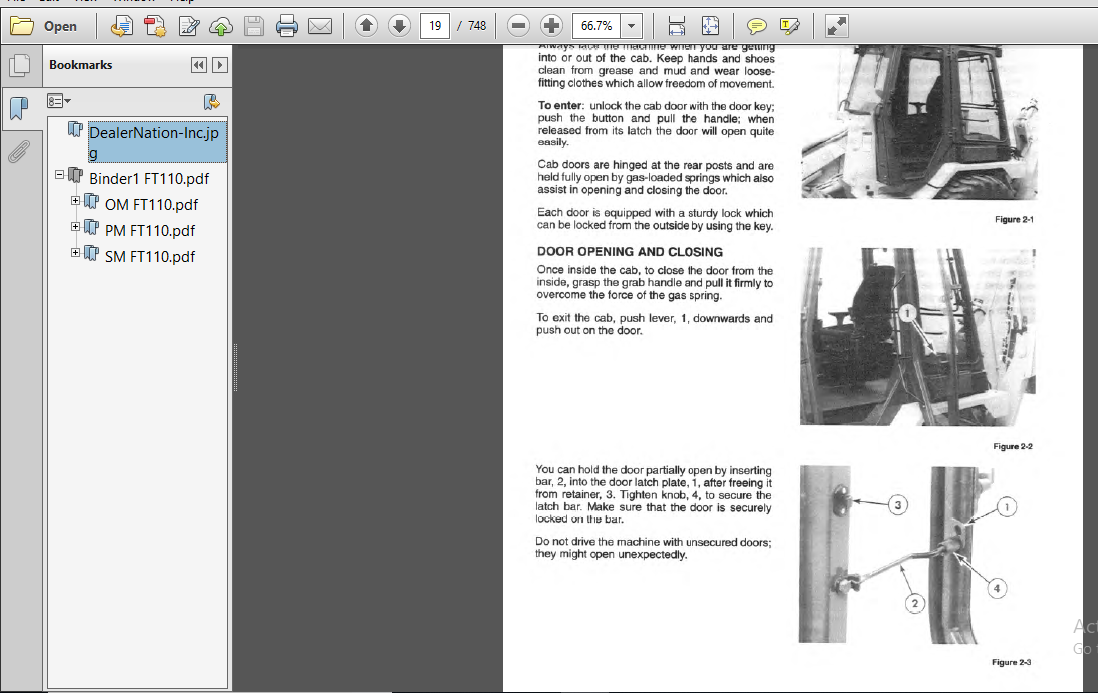Select the PM FT110.pdf bookmark
The height and width of the screenshot is (693, 1098).
(150, 231)
